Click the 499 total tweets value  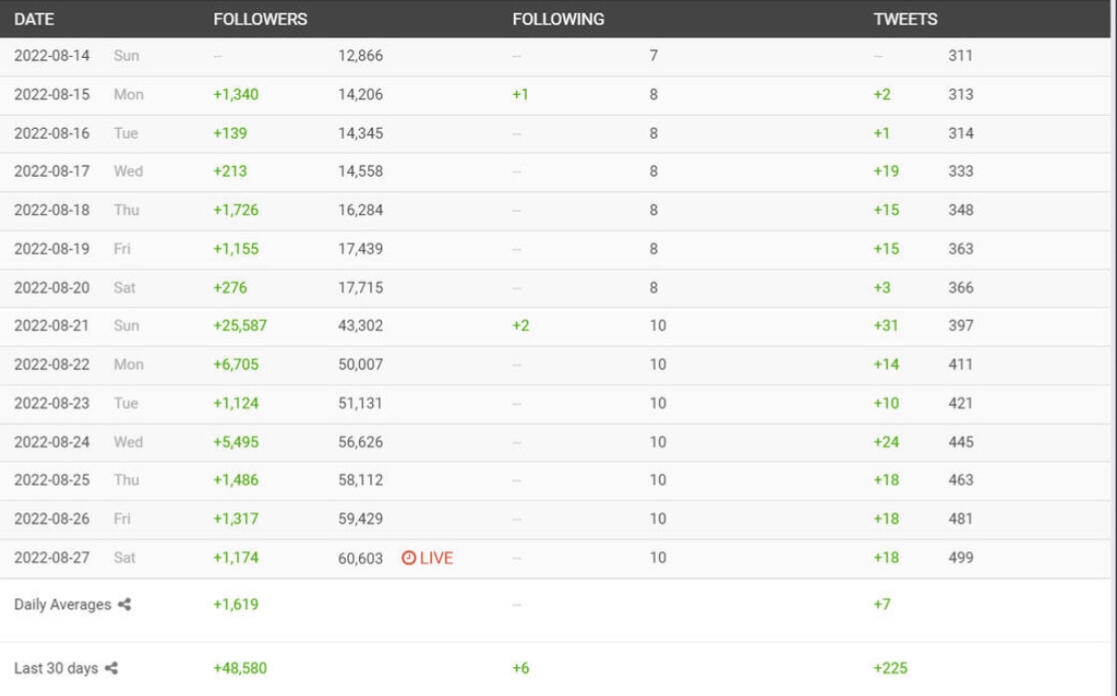[x=960, y=558]
